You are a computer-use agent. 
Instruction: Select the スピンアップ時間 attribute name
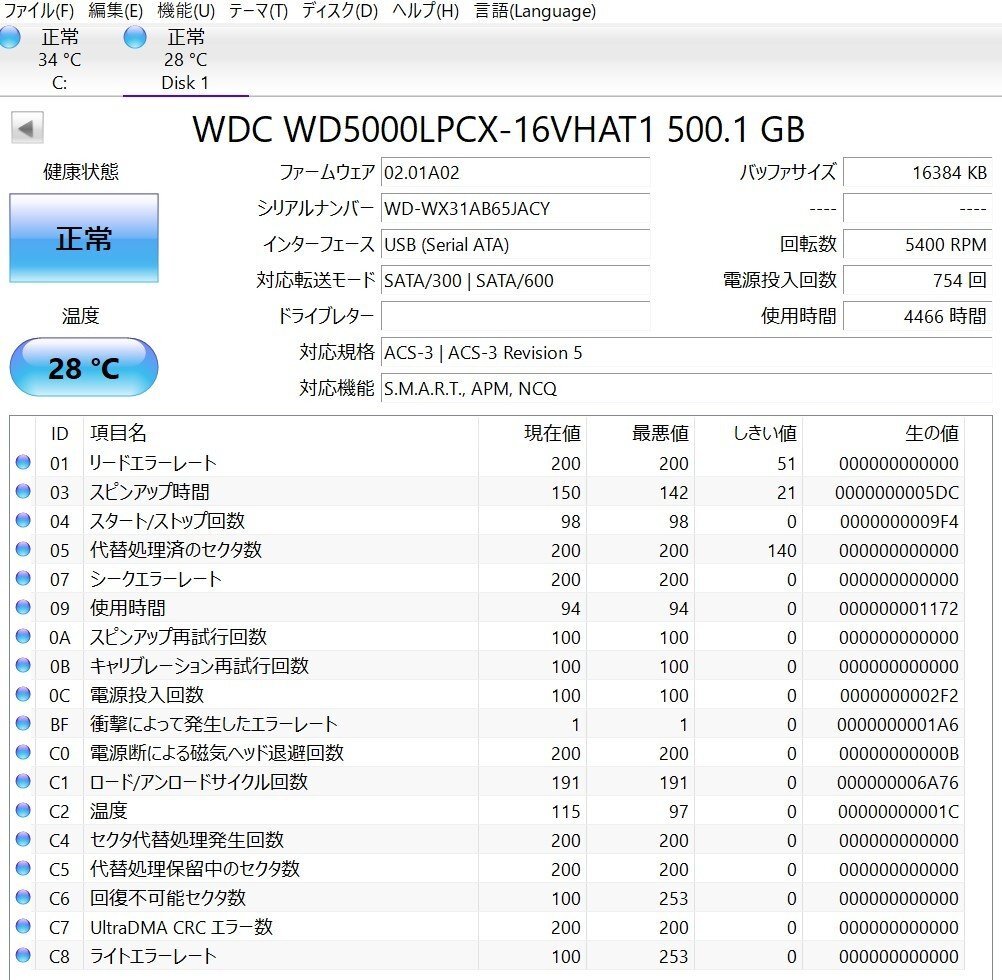click(150, 492)
